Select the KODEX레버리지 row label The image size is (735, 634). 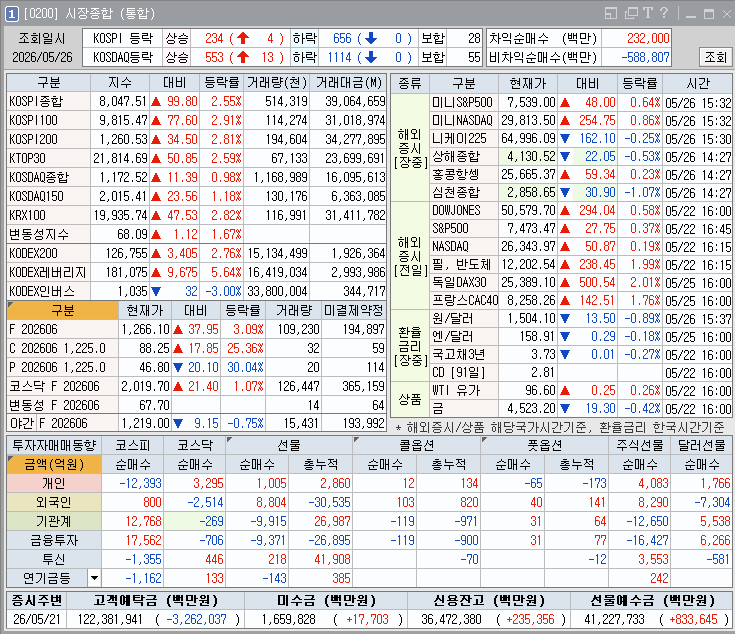pos(48,272)
